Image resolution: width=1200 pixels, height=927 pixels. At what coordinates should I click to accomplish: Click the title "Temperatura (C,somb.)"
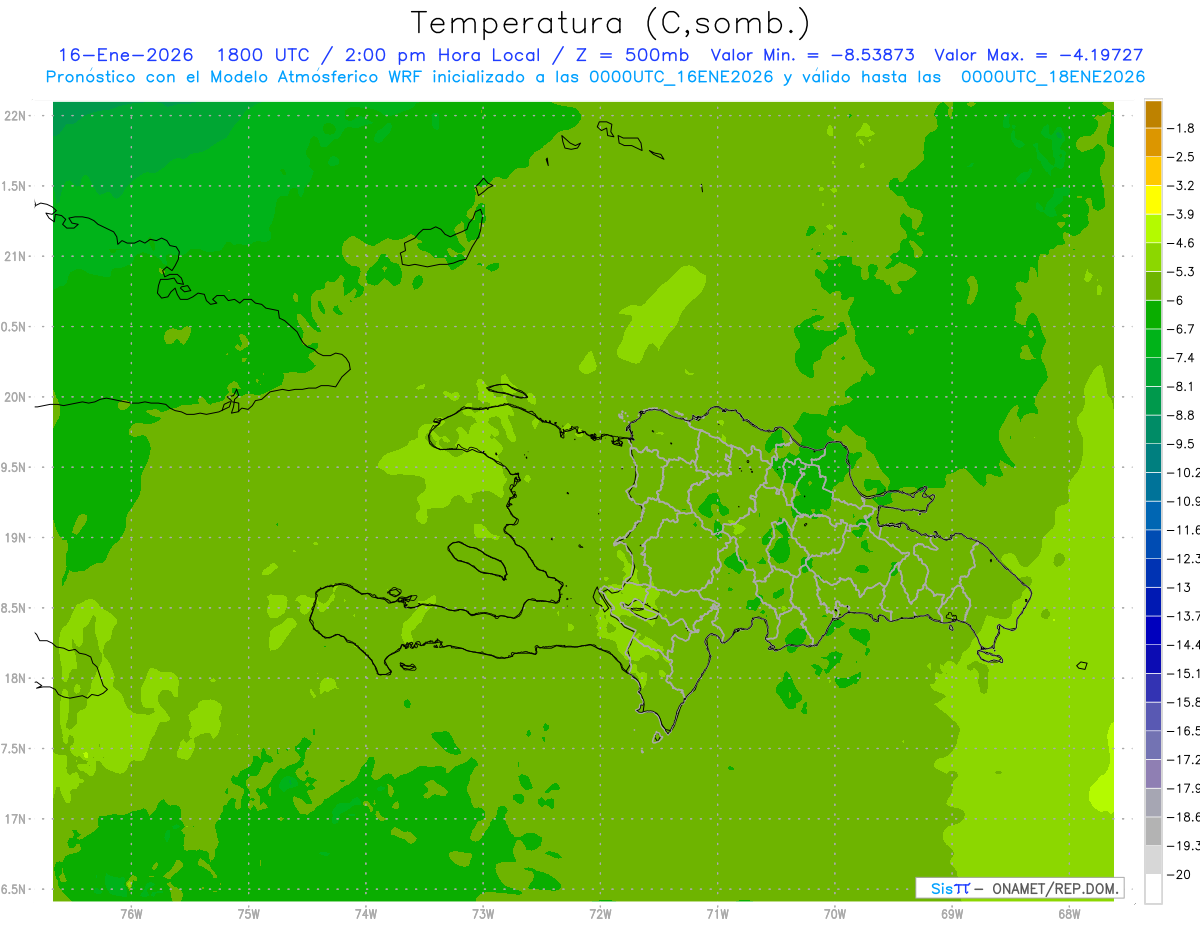tap(611, 23)
